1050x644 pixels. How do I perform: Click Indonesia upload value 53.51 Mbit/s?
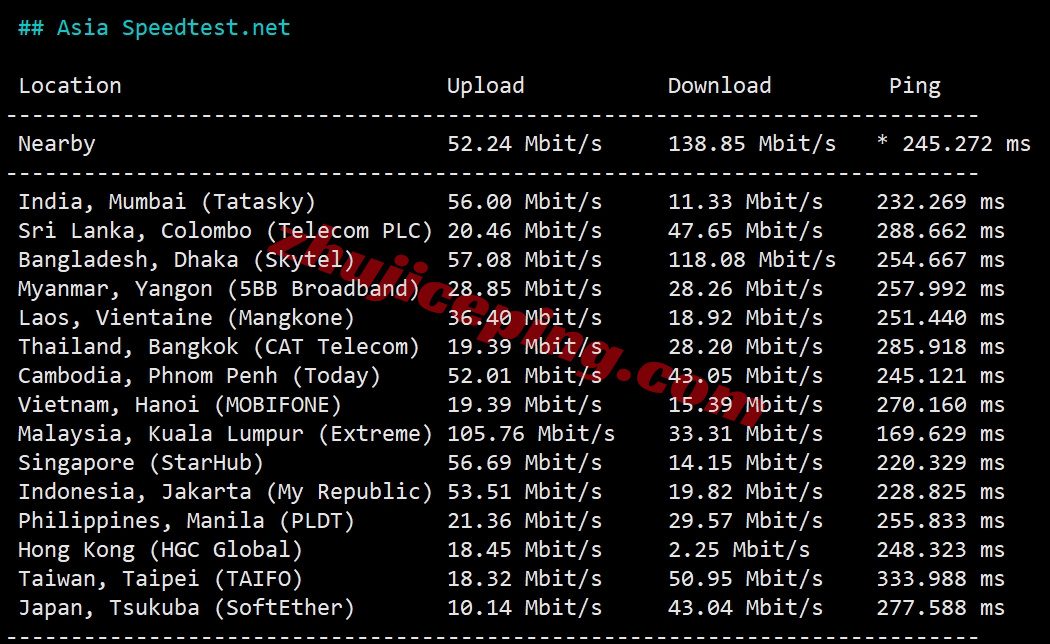pos(524,492)
